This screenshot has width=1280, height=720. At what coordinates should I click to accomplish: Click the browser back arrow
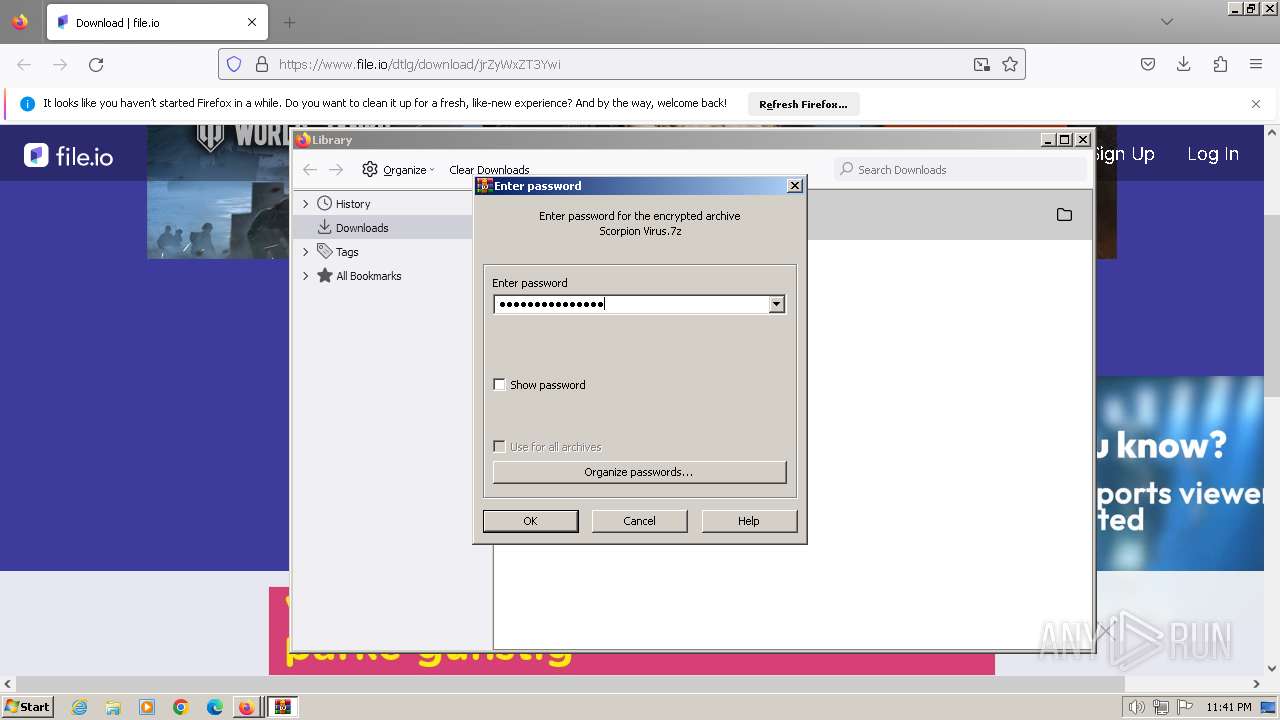click(24, 64)
